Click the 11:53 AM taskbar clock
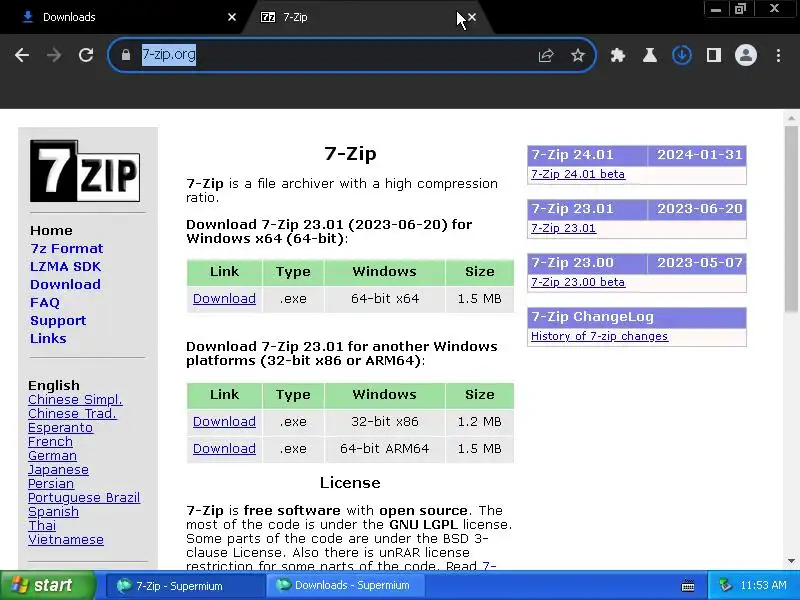This screenshot has width=800, height=600. [x=763, y=585]
